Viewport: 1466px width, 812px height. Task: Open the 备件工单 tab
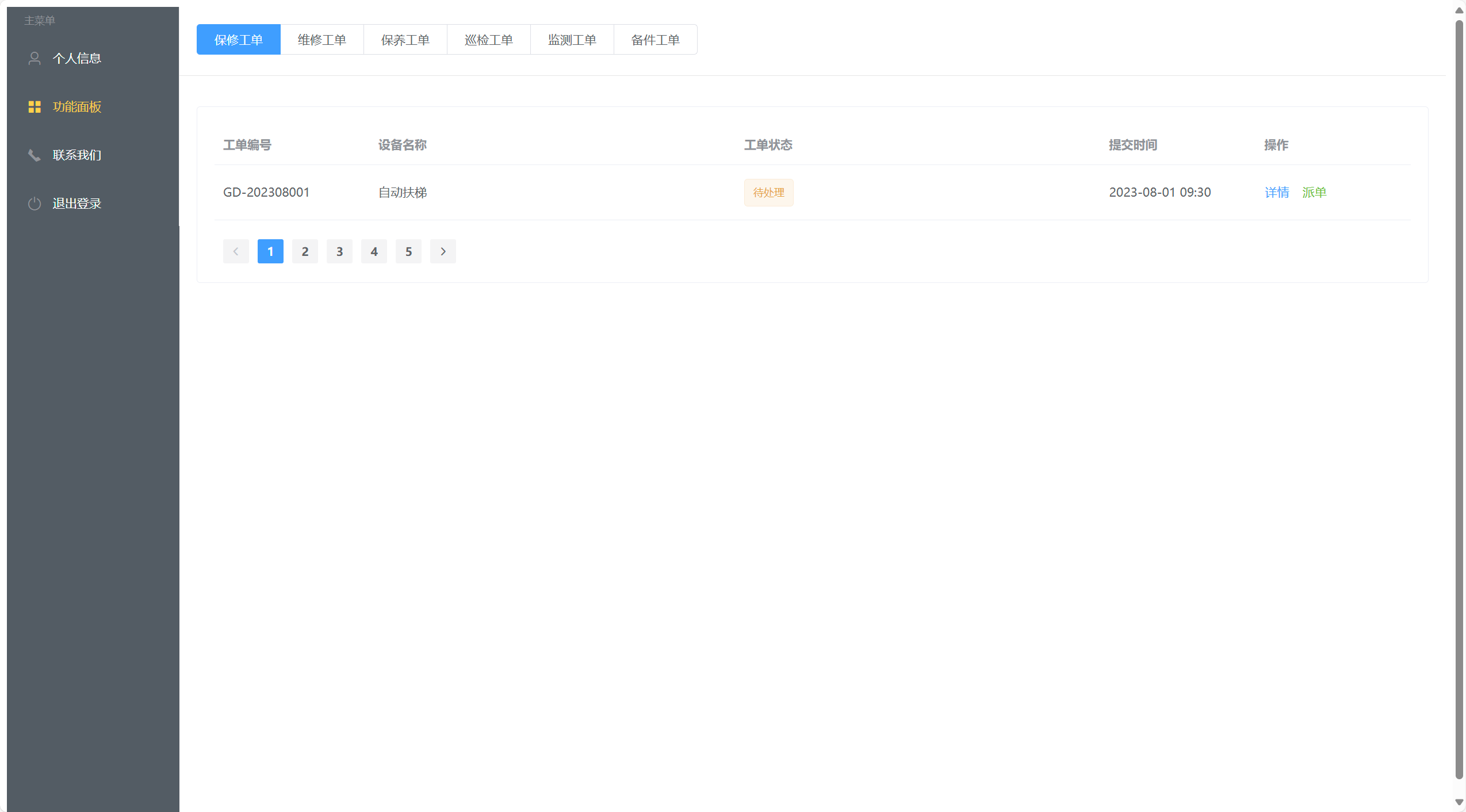pyautogui.click(x=655, y=40)
